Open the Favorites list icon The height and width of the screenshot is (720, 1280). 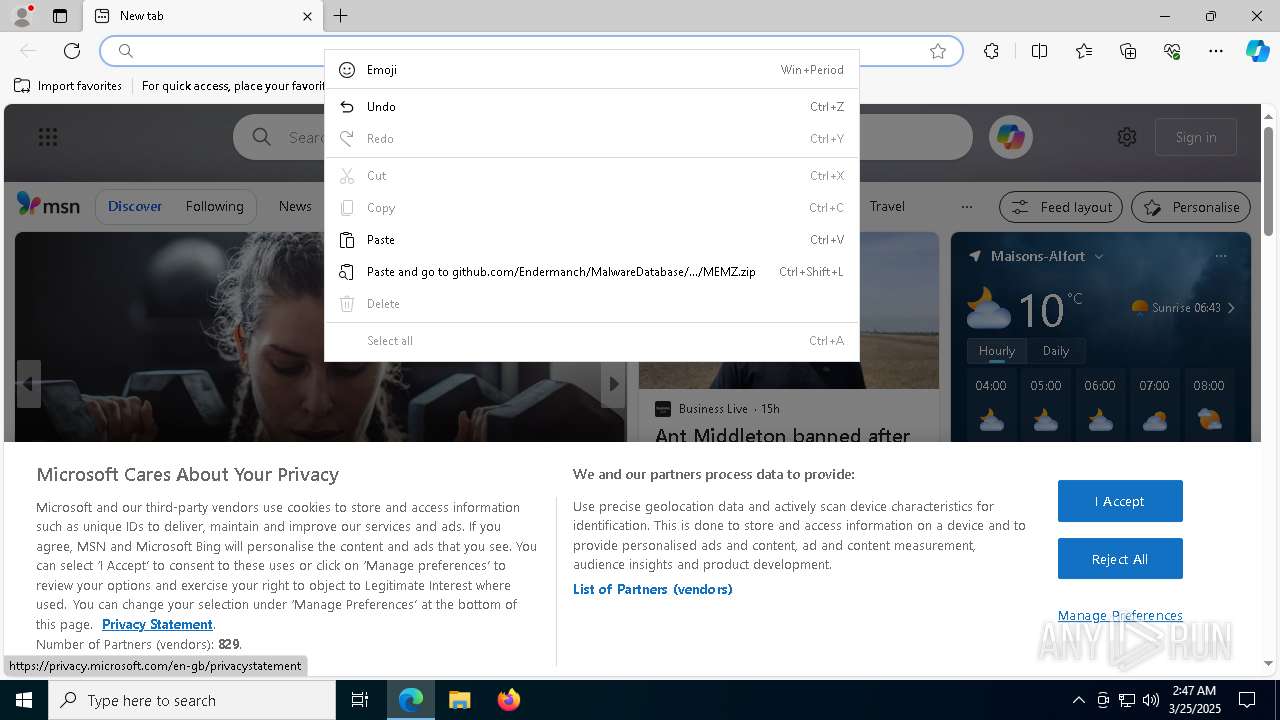click(1084, 51)
